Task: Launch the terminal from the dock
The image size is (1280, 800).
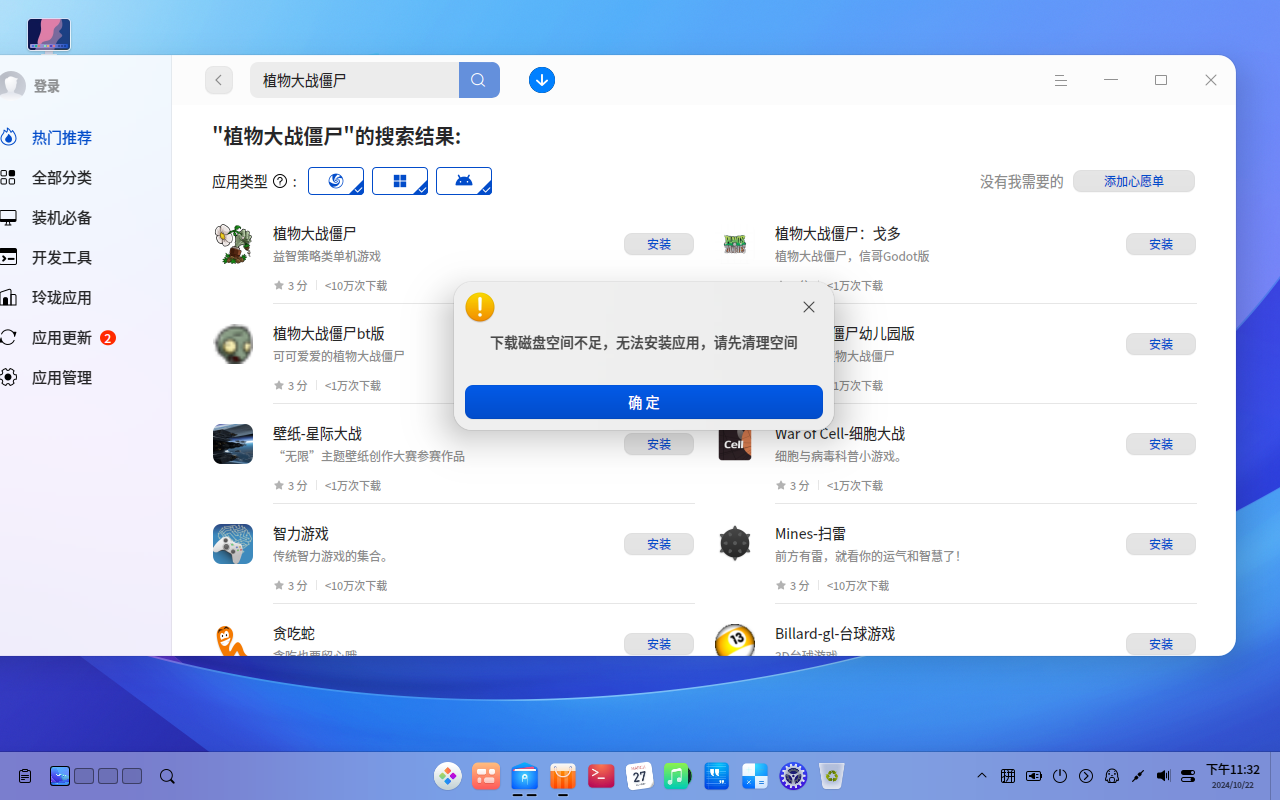Action: click(x=601, y=775)
